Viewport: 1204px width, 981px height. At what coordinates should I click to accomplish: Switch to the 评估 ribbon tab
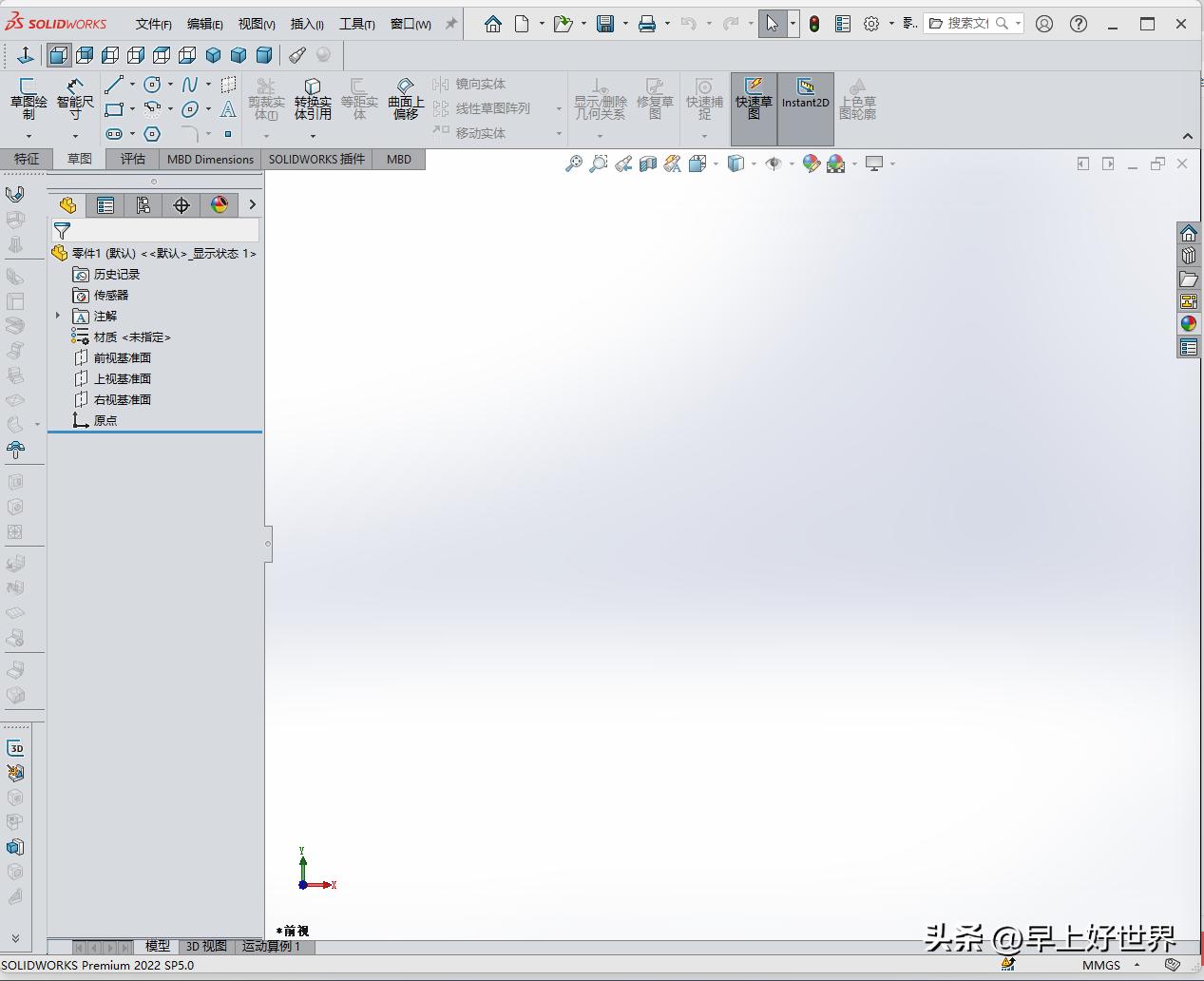131,159
